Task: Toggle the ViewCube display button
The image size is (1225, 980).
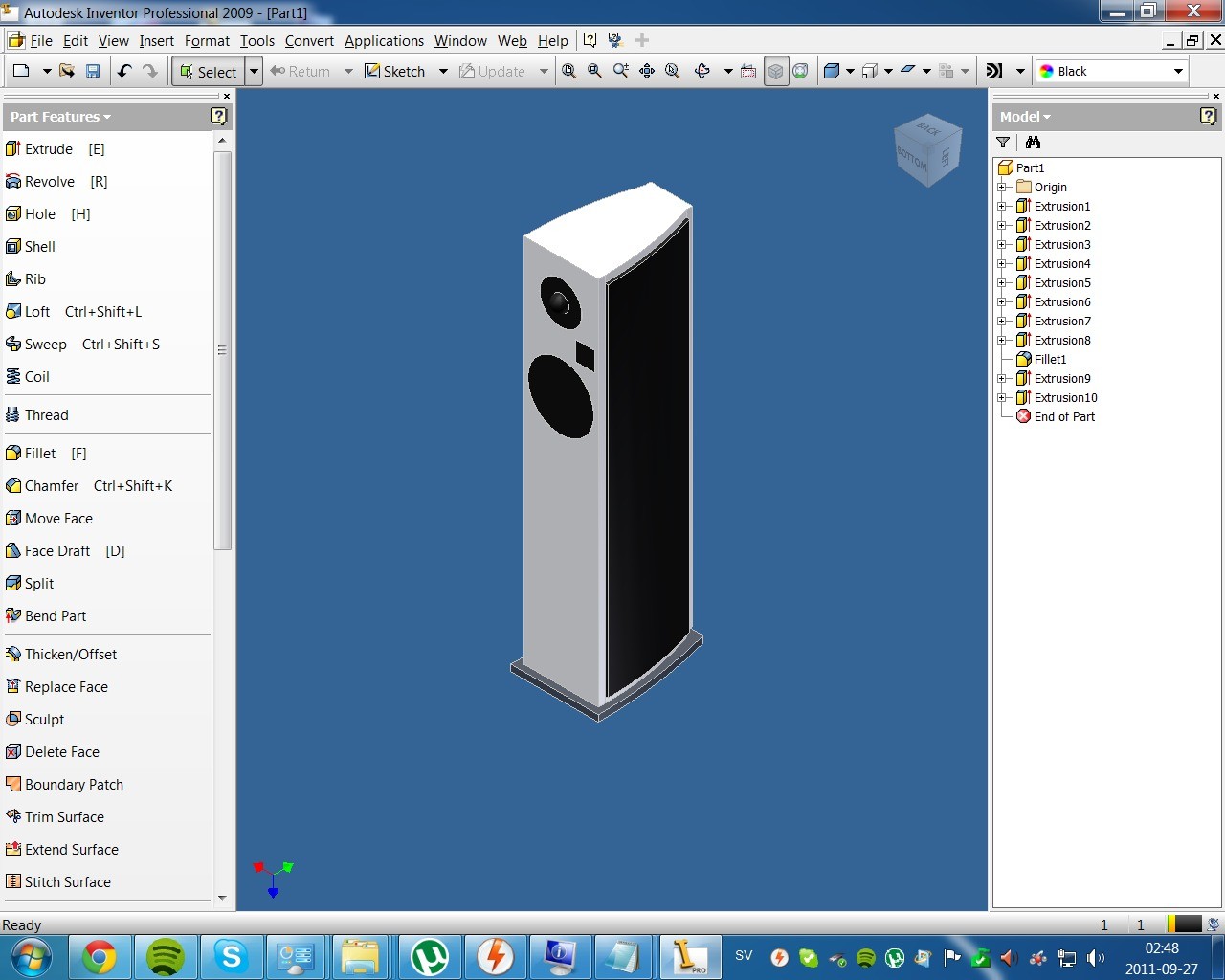Action: point(776,71)
